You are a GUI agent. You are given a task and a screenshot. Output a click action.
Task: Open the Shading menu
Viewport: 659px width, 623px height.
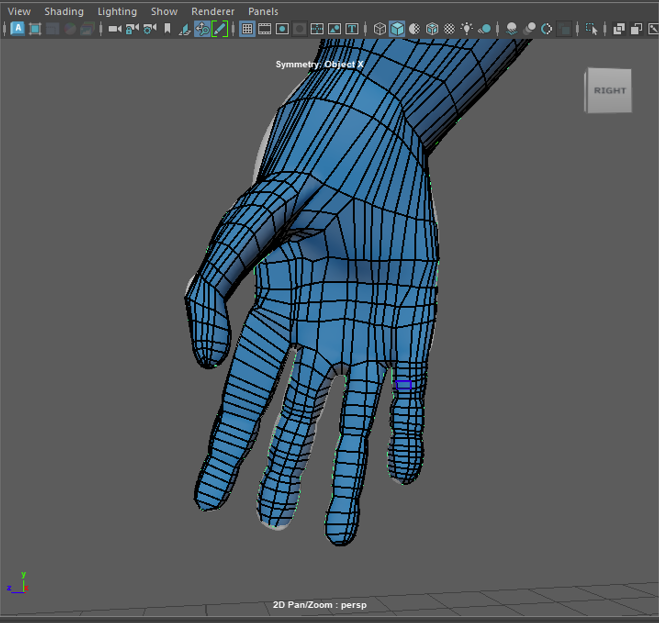tap(64, 11)
